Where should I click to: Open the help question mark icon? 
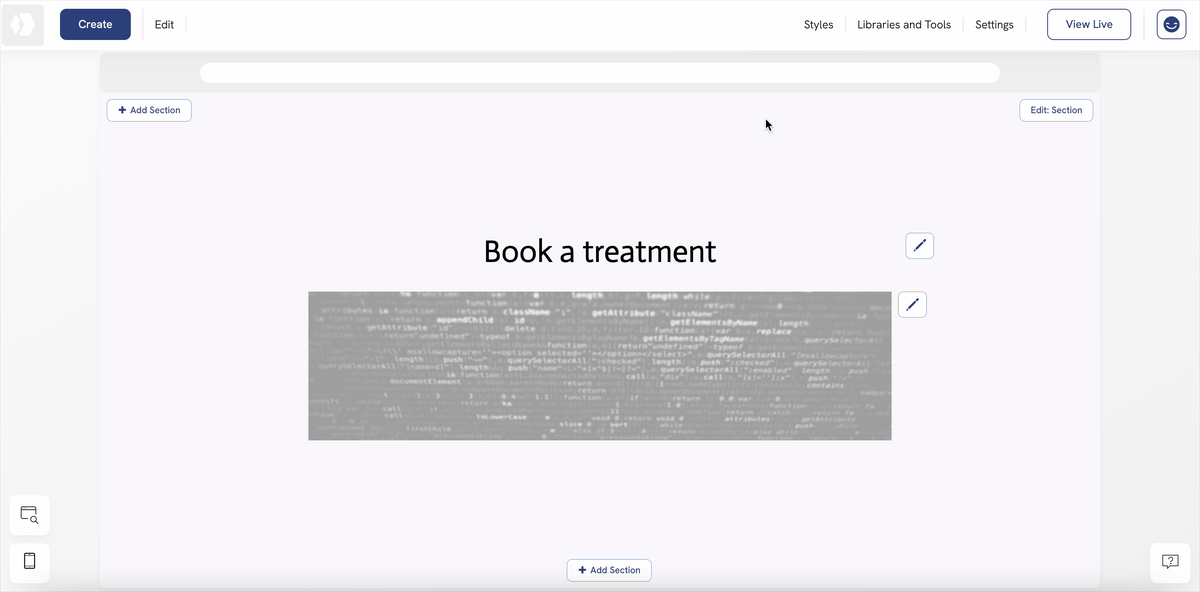[1170, 561]
